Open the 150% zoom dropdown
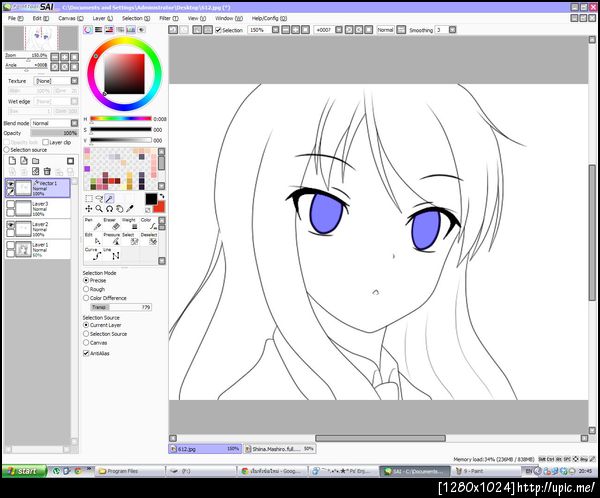 click(x=276, y=29)
